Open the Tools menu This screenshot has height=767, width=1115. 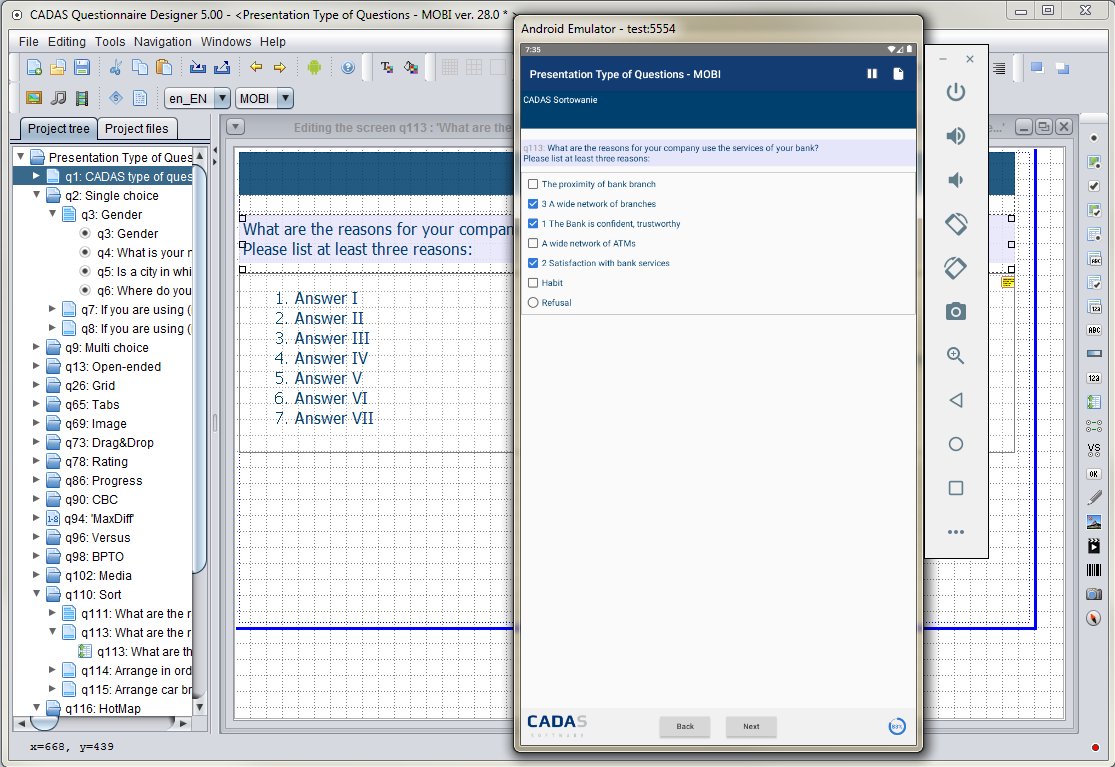[x=110, y=42]
